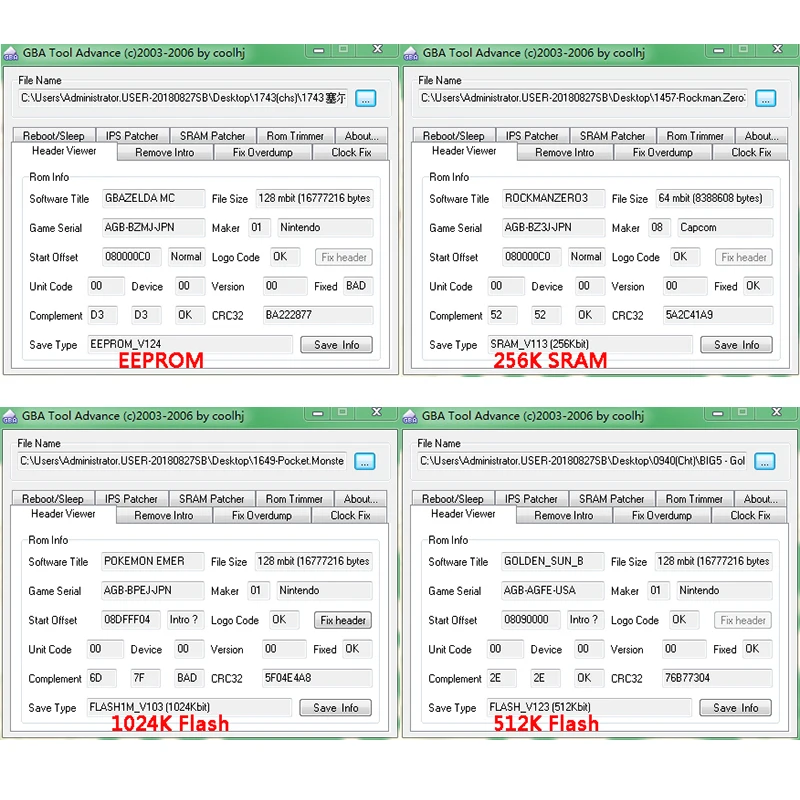Click Fix header in GBAZELDA MC window
This screenshot has width=800, height=800.
344,258
